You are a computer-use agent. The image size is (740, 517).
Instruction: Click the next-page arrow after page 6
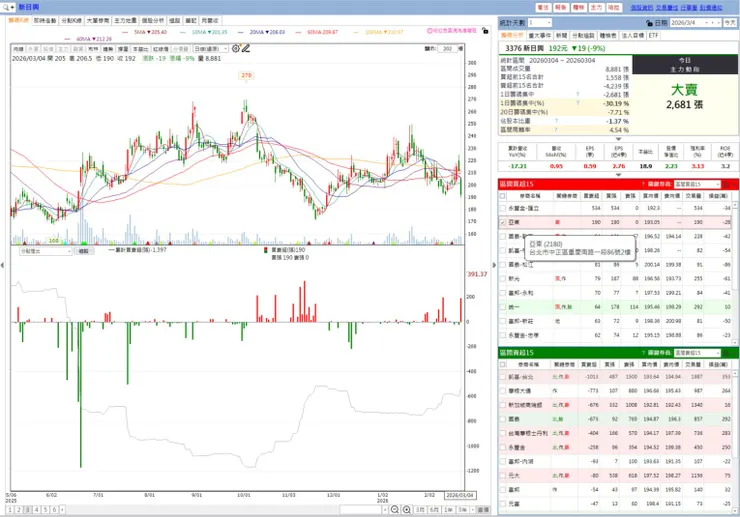tap(62, 509)
